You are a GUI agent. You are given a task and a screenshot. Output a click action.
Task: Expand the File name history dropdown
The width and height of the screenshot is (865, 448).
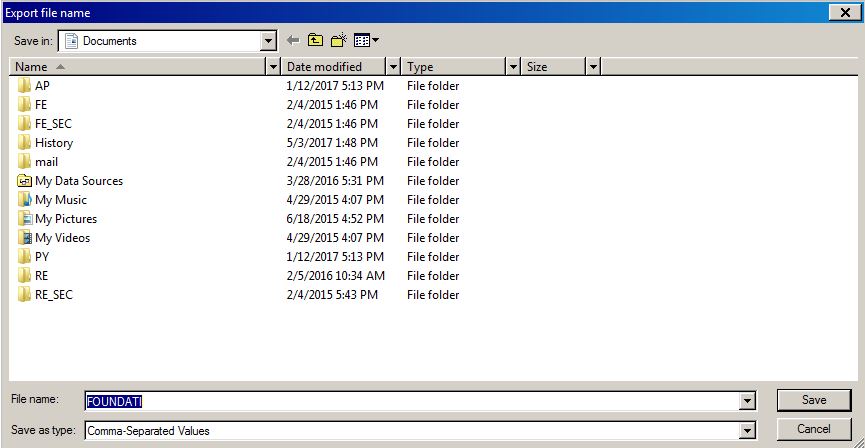click(x=747, y=401)
